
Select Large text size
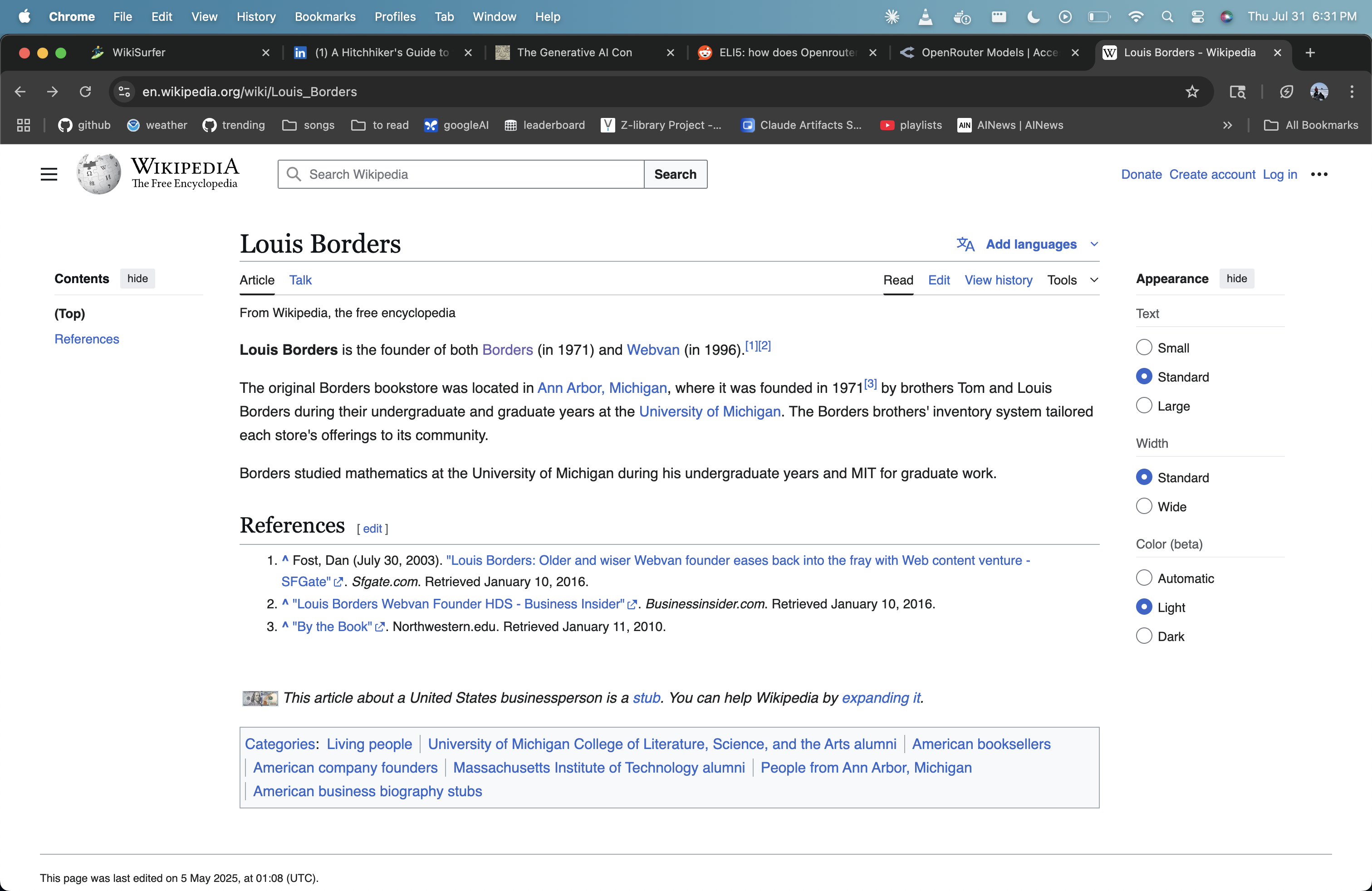click(1144, 405)
